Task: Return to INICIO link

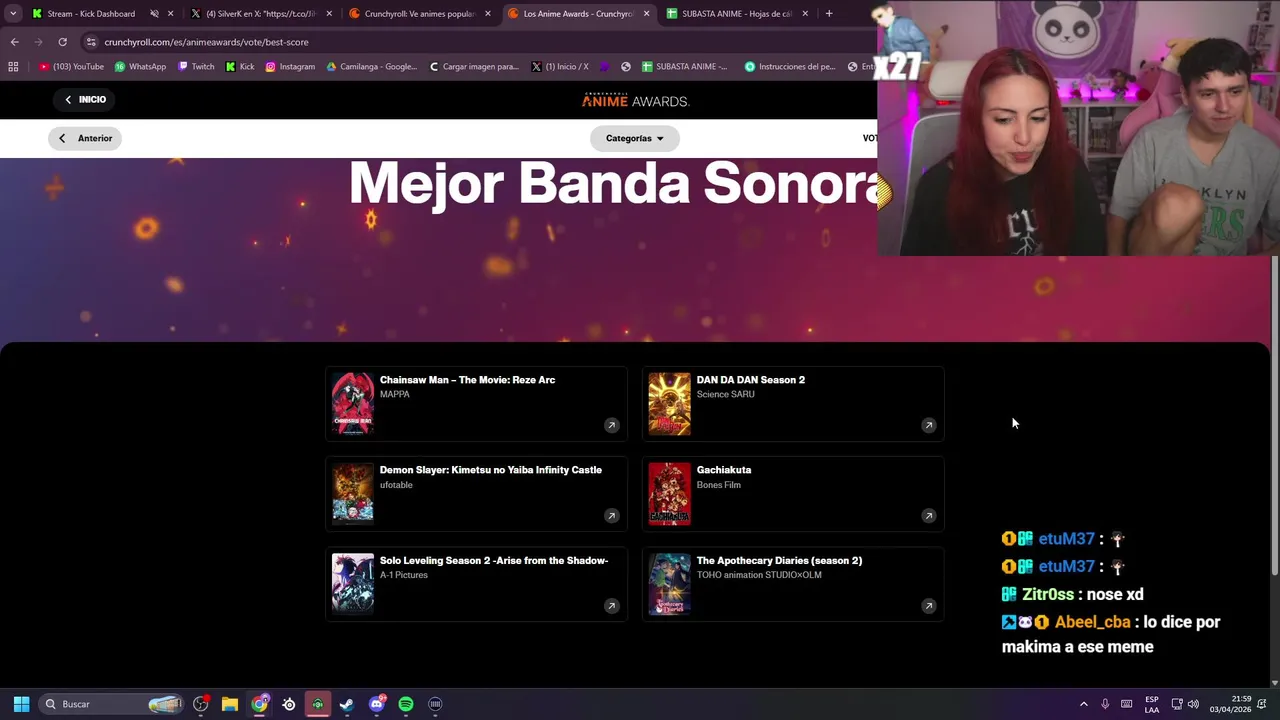Action: [x=85, y=99]
